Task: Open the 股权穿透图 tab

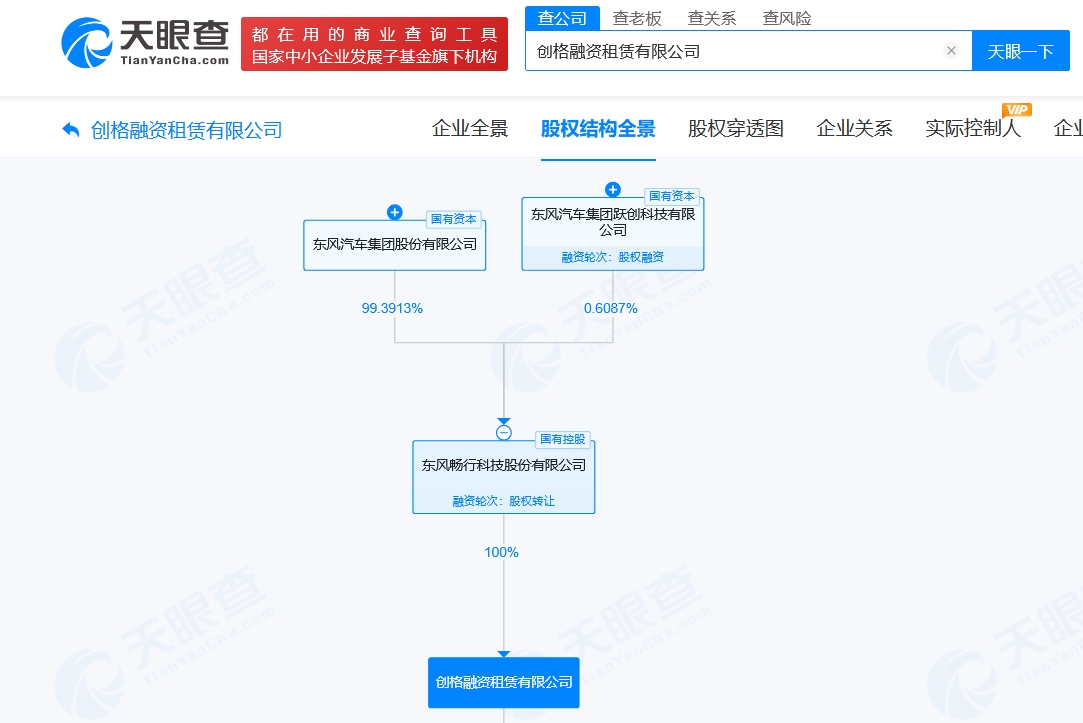Action: (736, 128)
